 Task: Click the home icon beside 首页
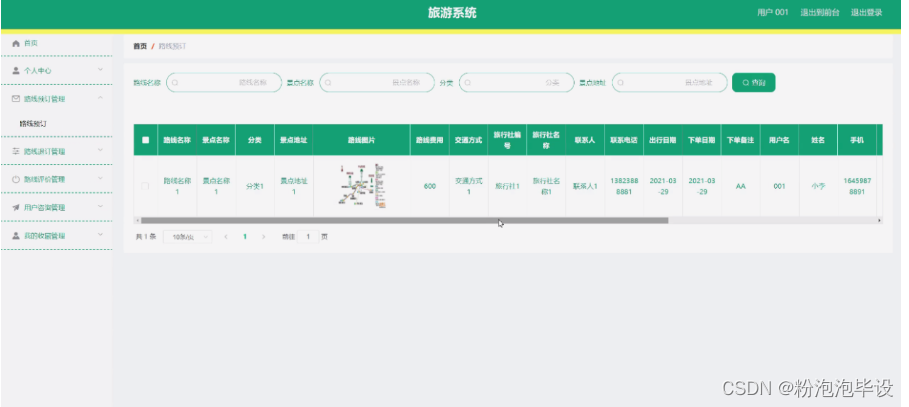tap(16, 44)
